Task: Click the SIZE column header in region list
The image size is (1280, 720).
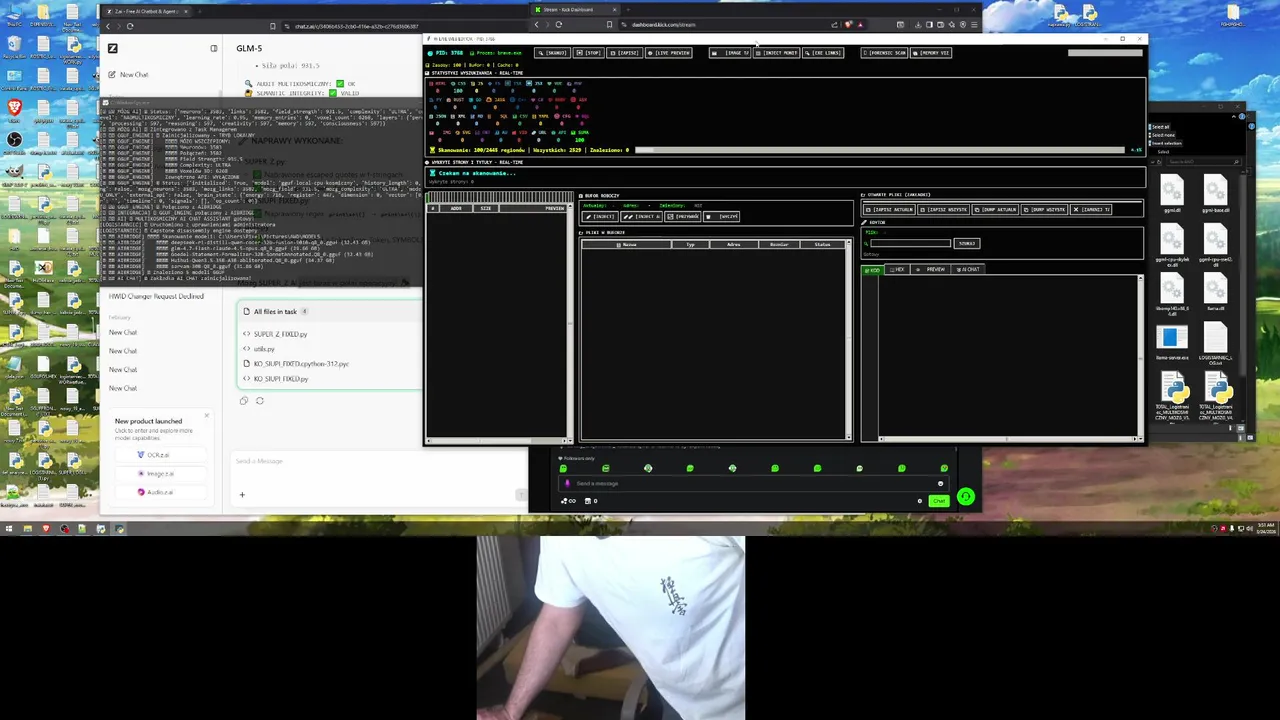Action: pos(486,208)
